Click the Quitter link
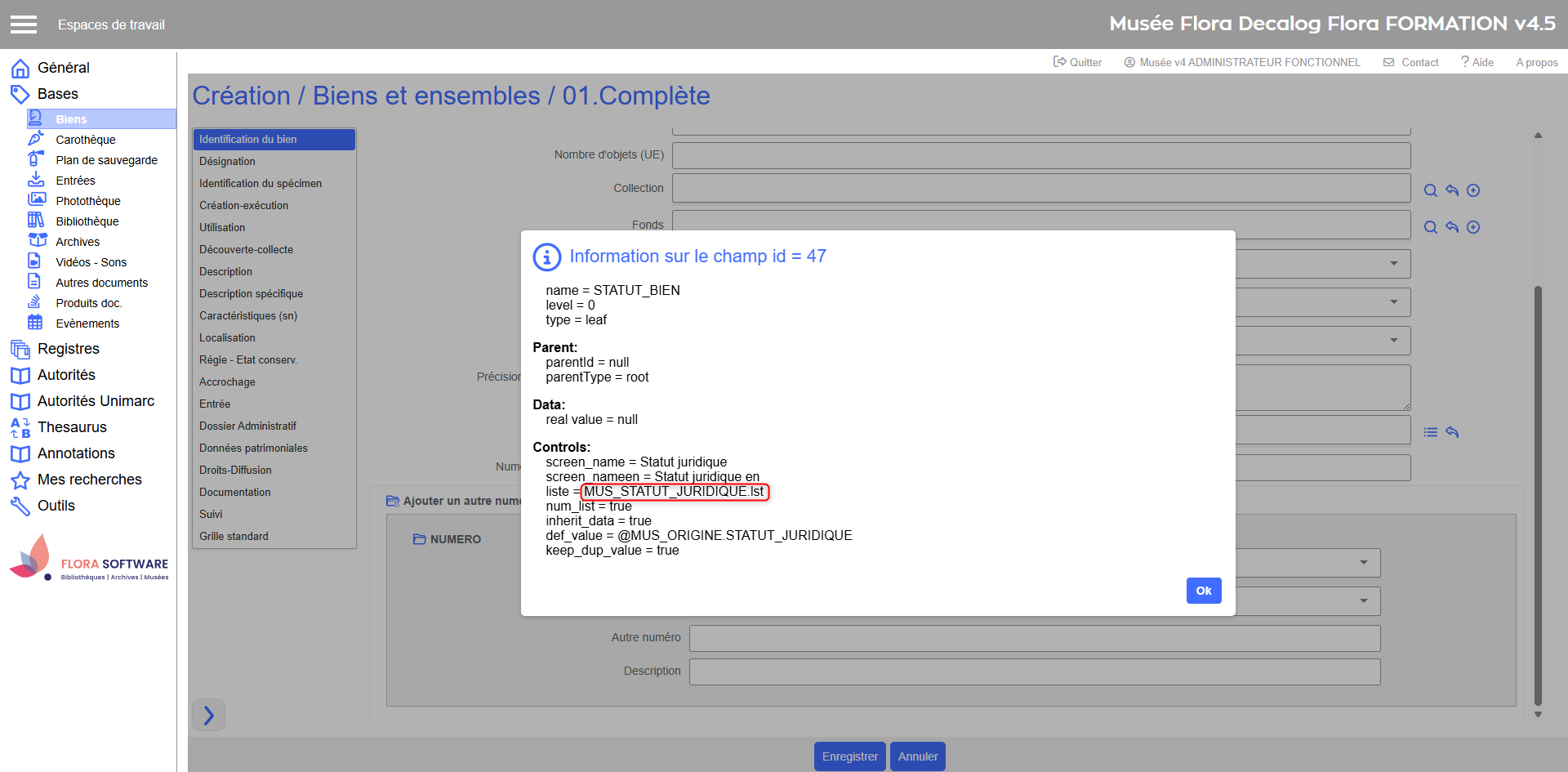The image size is (1568, 772). (x=1077, y=62)
